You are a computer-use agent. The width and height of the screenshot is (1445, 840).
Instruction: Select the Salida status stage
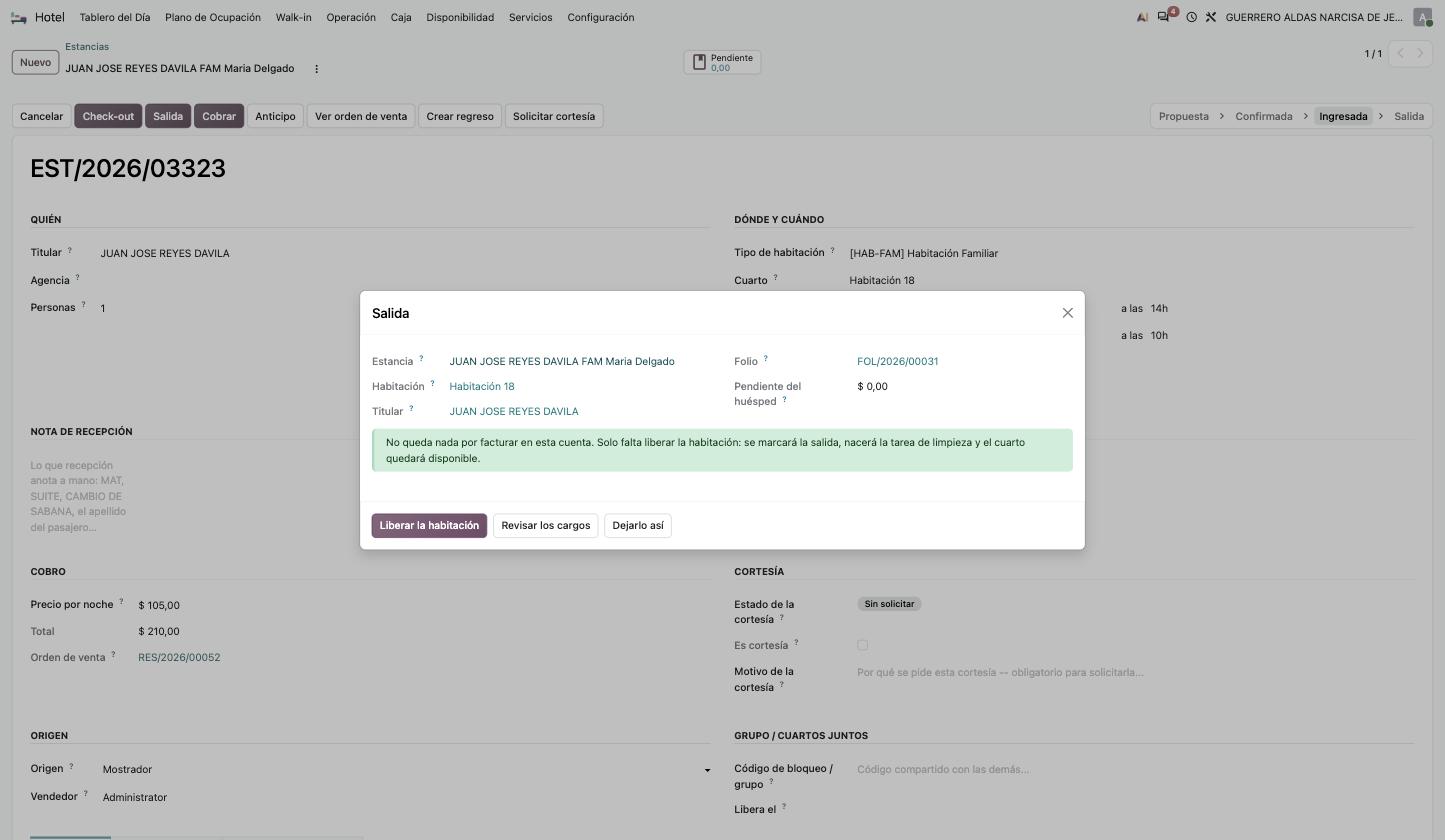(x=1408, y=116)
